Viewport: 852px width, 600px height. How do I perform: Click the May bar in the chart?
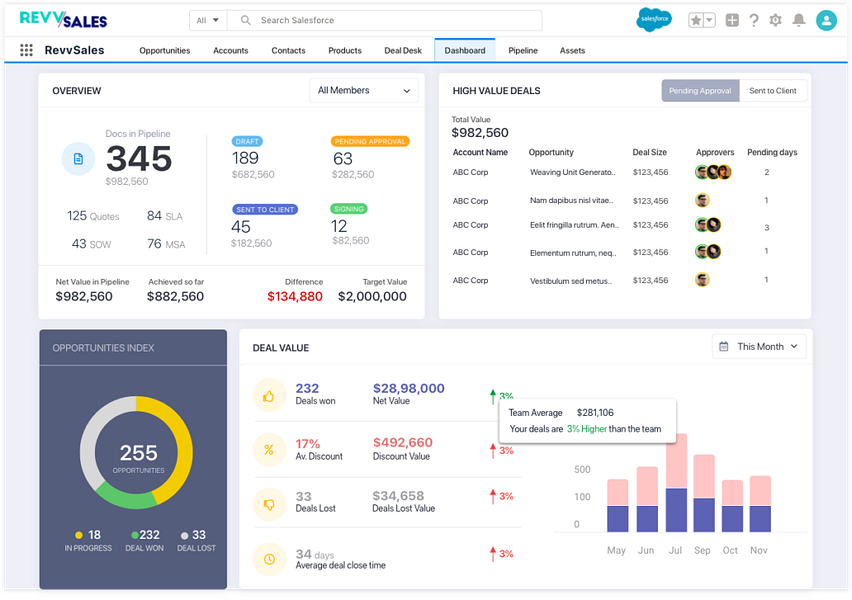pyautogui.click(x=617, y=505)
